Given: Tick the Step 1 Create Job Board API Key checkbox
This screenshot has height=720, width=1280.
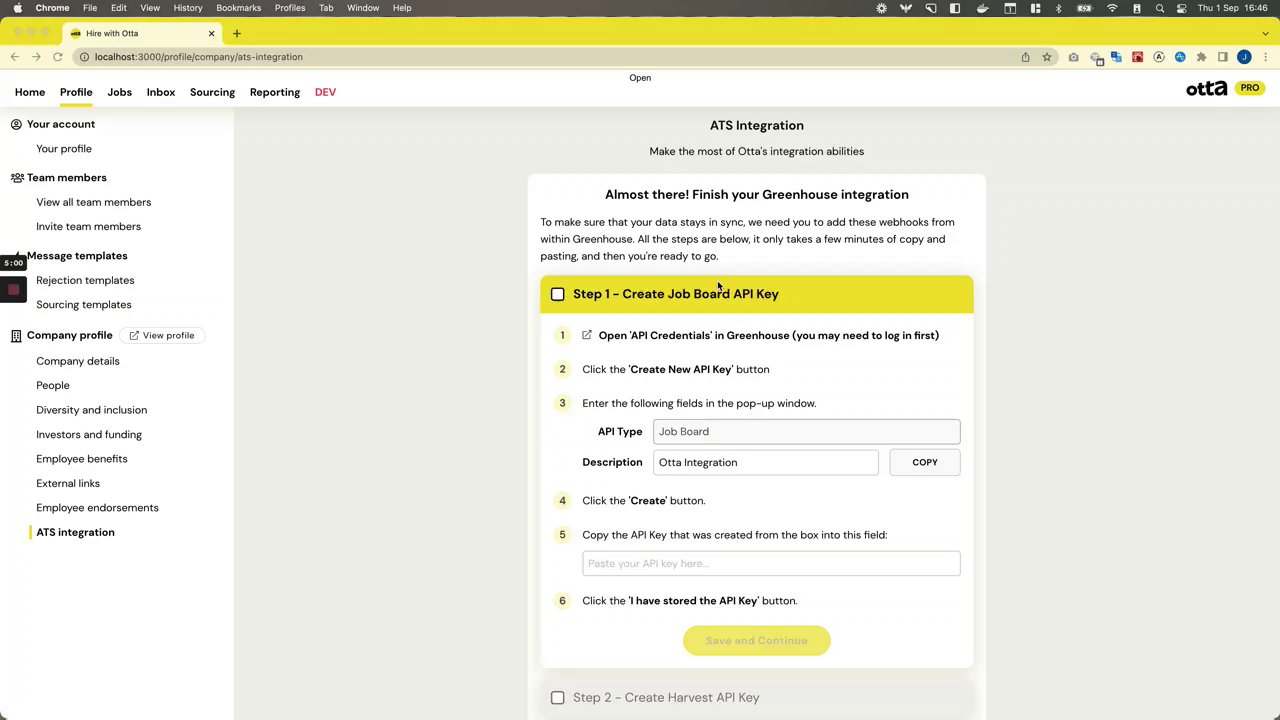Looking at the screenshot, I should 558,294.
